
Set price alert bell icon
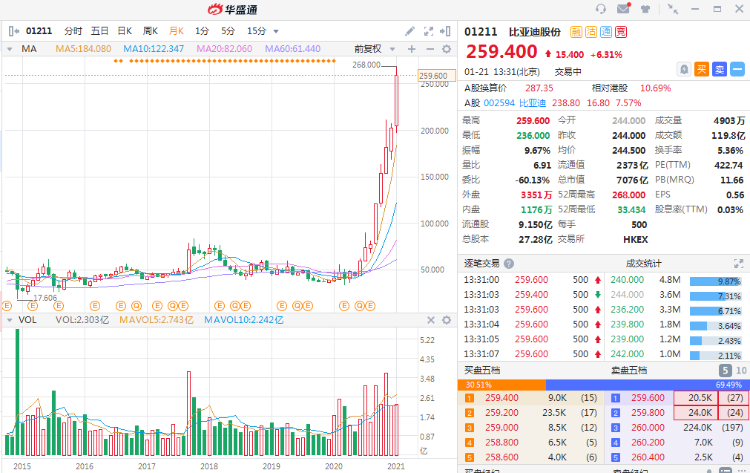pos(684,69)
